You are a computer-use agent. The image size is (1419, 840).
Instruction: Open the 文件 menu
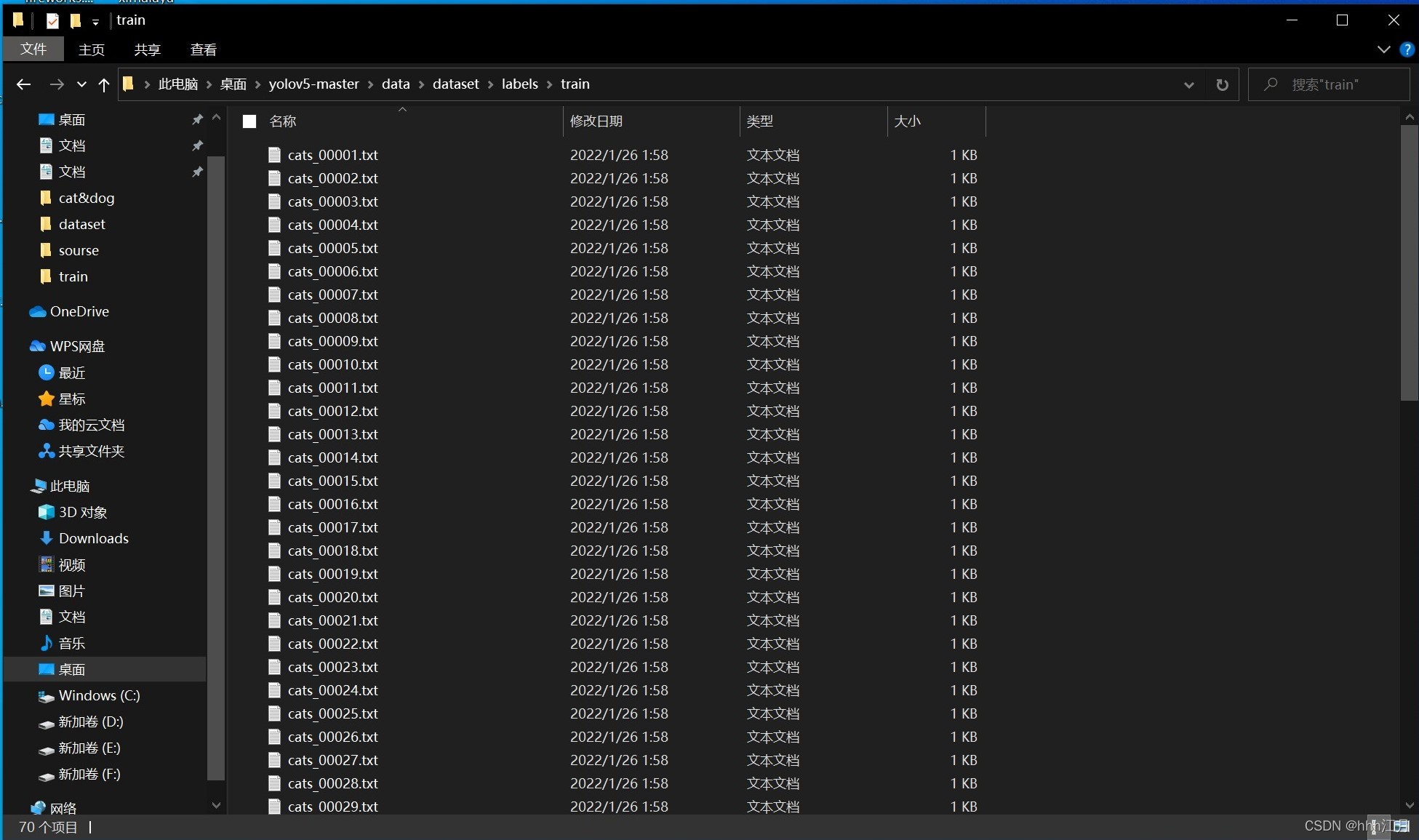coord(33,49)
